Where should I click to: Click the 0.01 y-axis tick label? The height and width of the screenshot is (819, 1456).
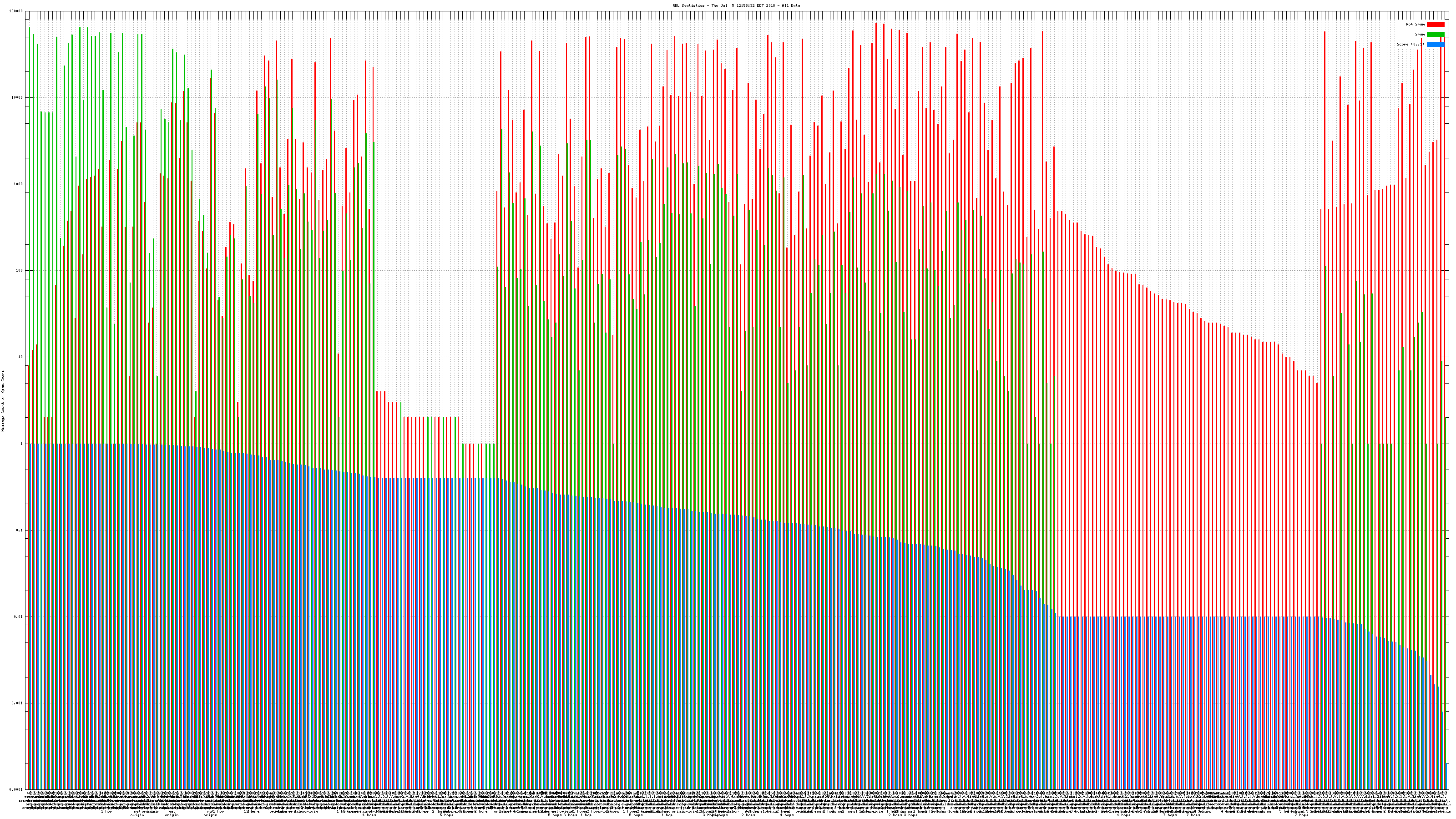tap(19, 617)
